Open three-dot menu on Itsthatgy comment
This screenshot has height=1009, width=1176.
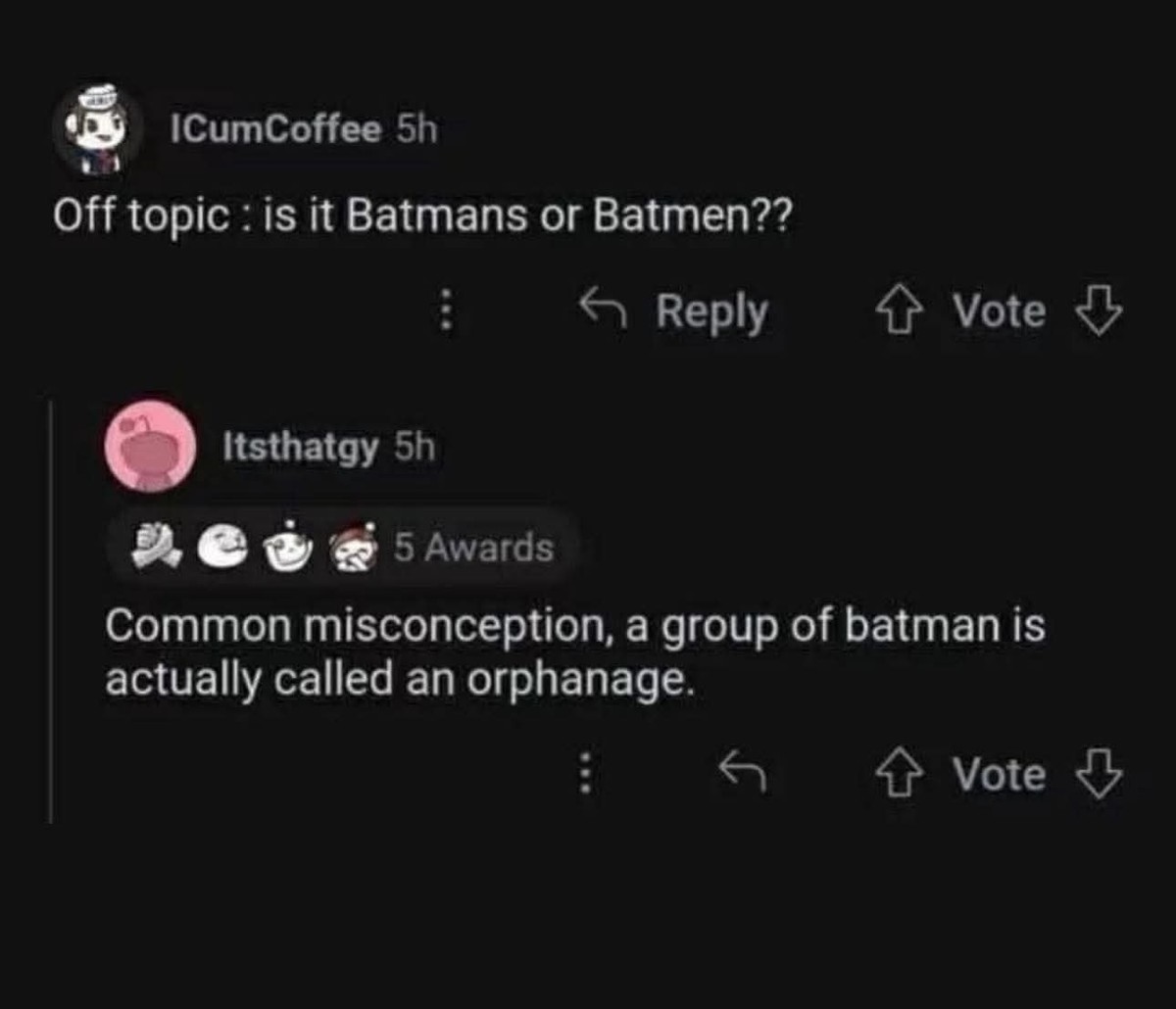[x=584, y=774]
